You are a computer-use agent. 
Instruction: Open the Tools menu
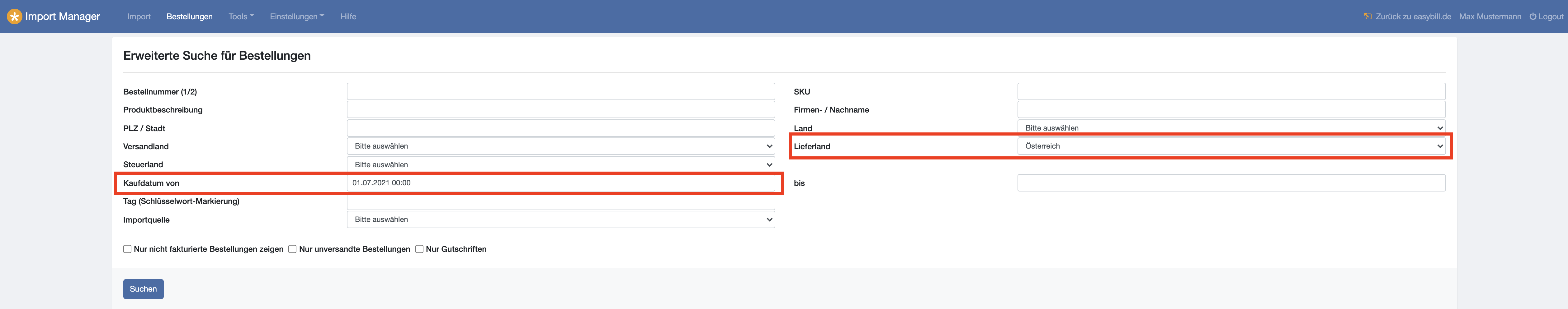(241, 16)
